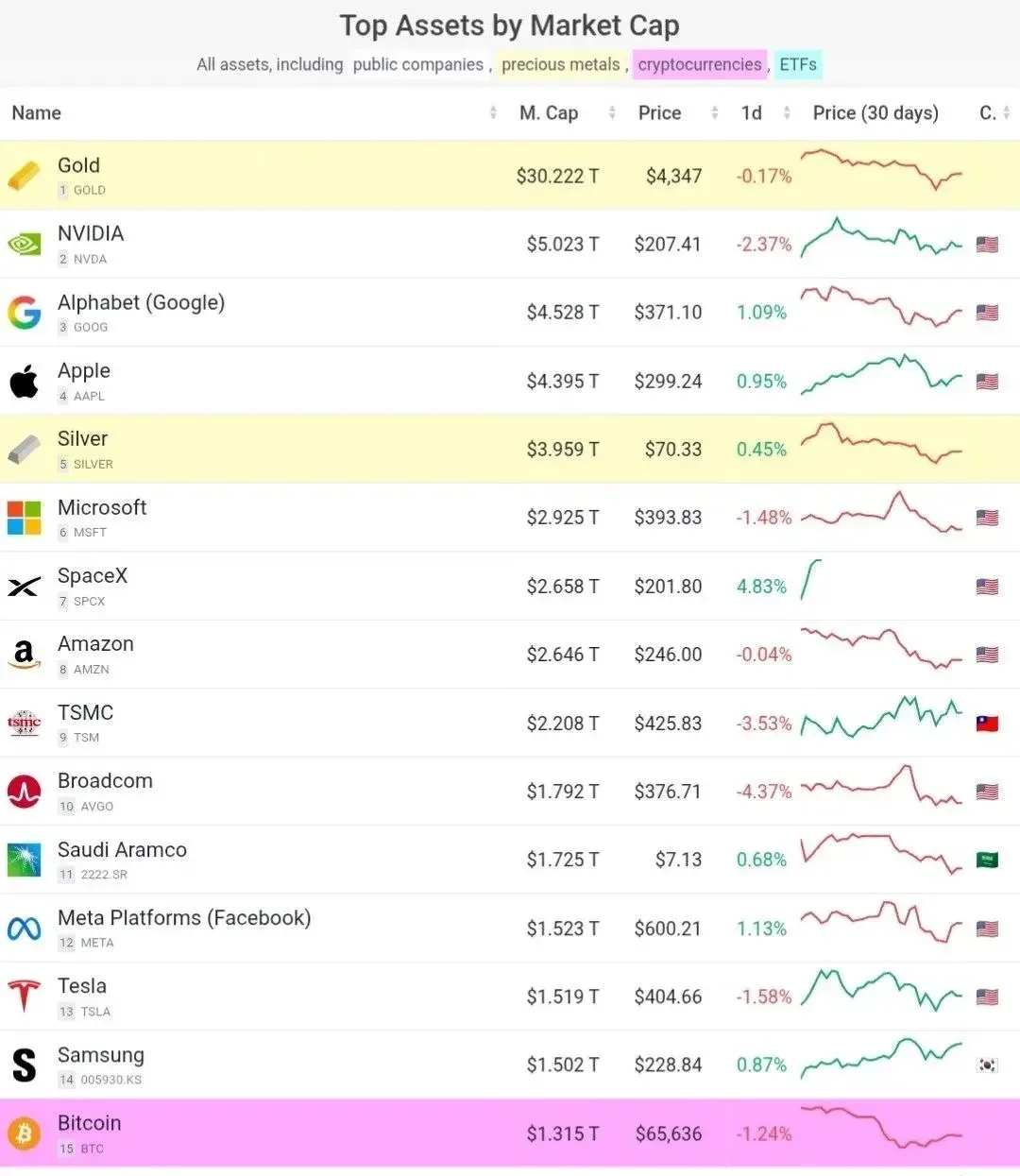This screenshot has width=1020, height=1176.
Task: Sort by 1d change arrows
Action: [787, 113]
